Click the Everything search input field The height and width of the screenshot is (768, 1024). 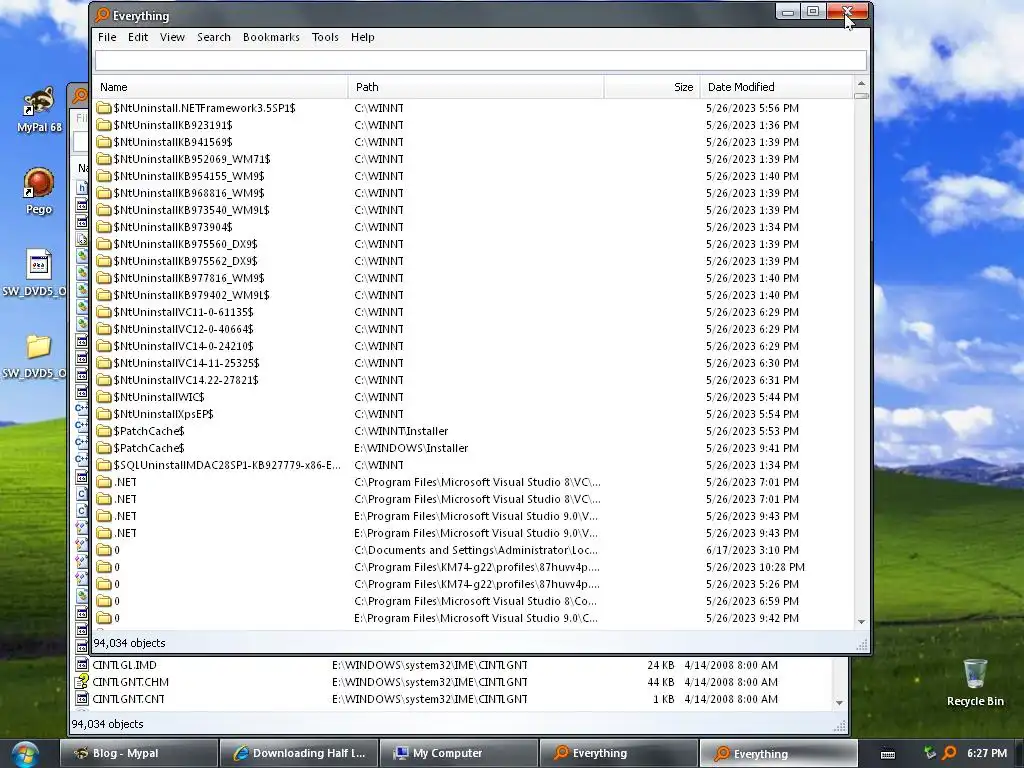(481, 61)
